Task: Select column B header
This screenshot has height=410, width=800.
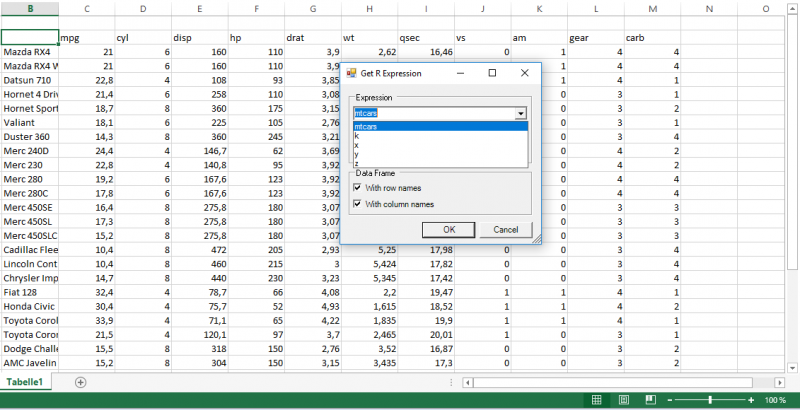Action: (30, 8)
